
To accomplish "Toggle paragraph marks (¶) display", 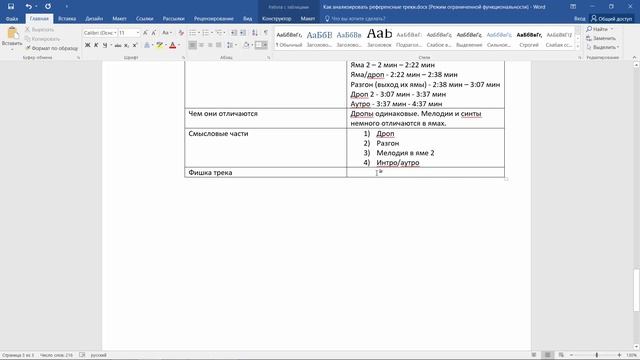I will (266, 33).
